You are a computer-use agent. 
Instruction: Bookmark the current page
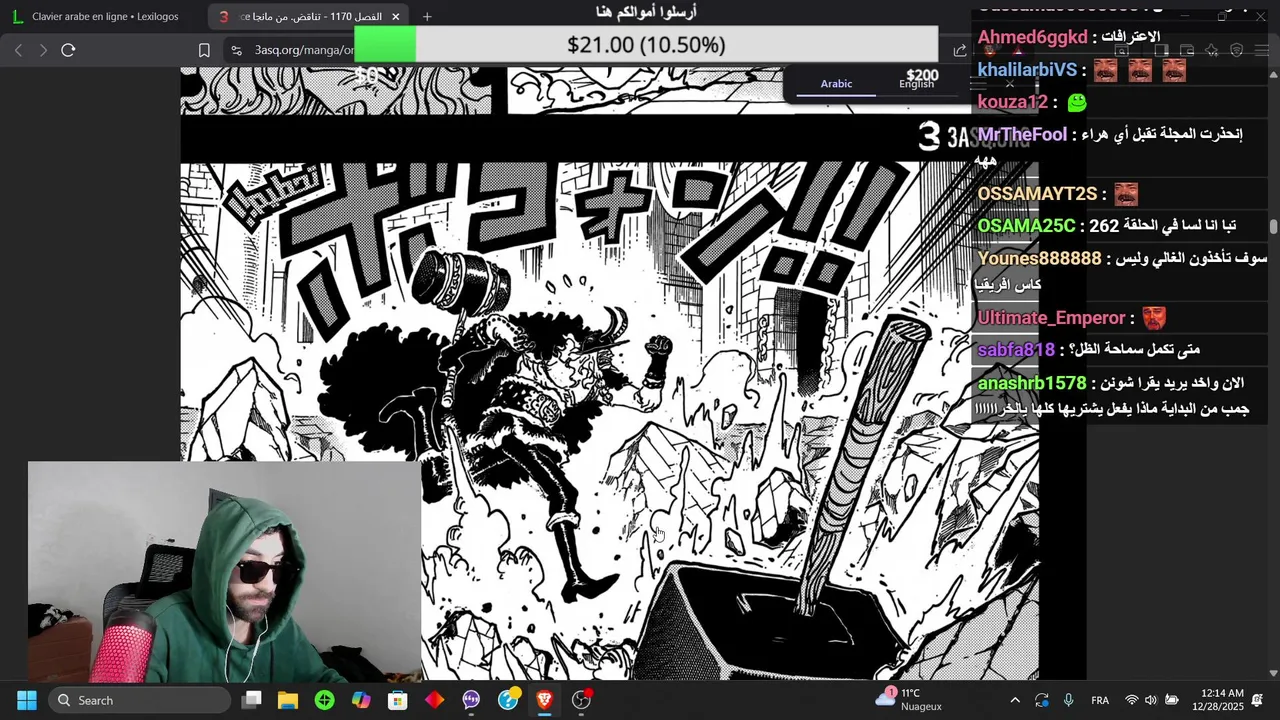pos(204,50)
